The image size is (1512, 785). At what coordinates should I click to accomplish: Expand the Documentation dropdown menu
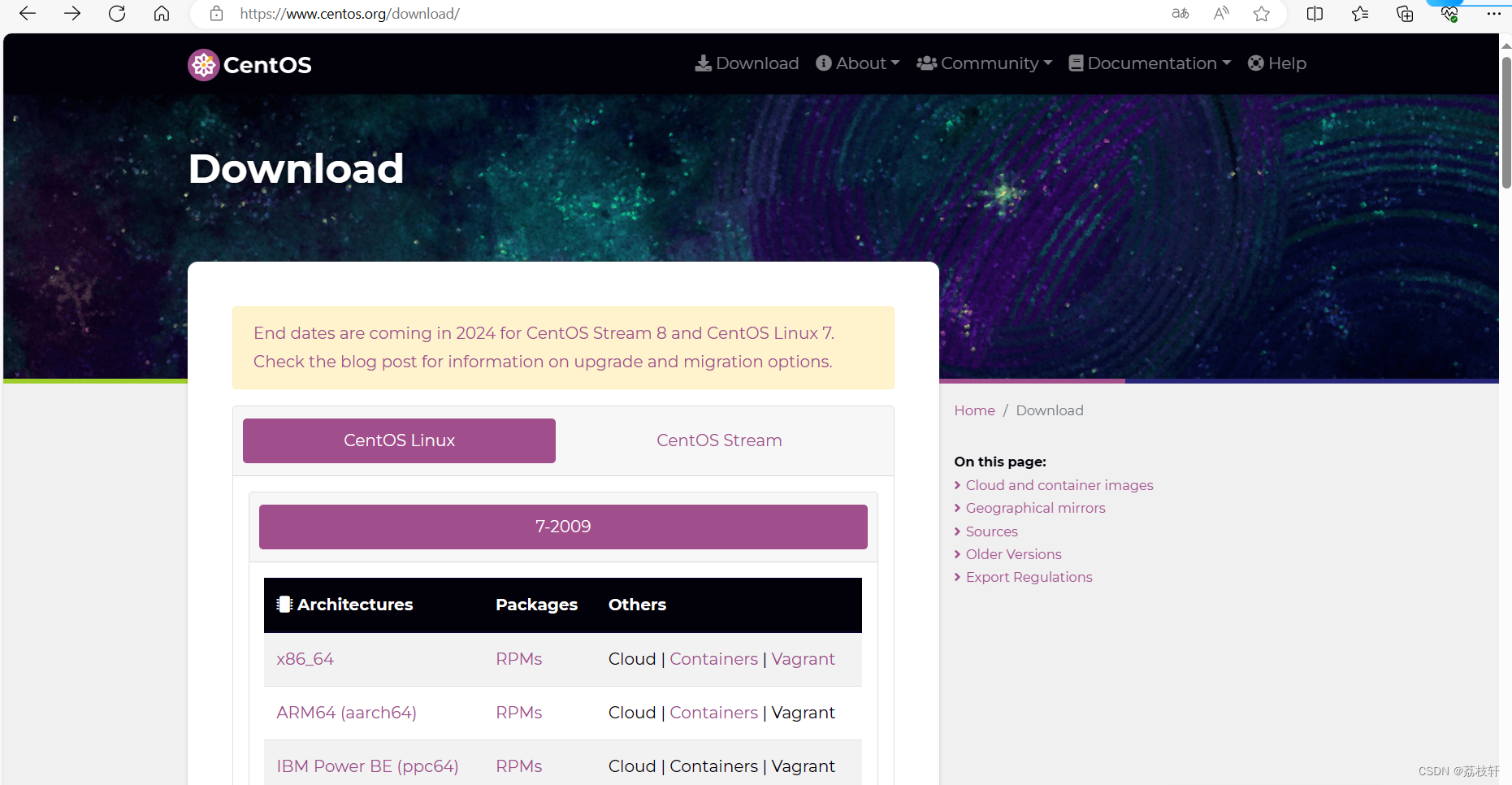click(1150, 63)
